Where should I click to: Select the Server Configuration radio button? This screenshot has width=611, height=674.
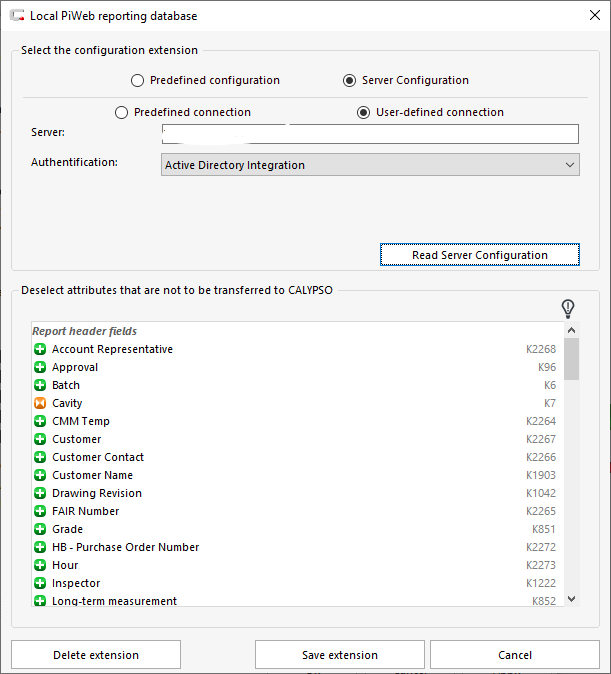(x=349, y=80)
